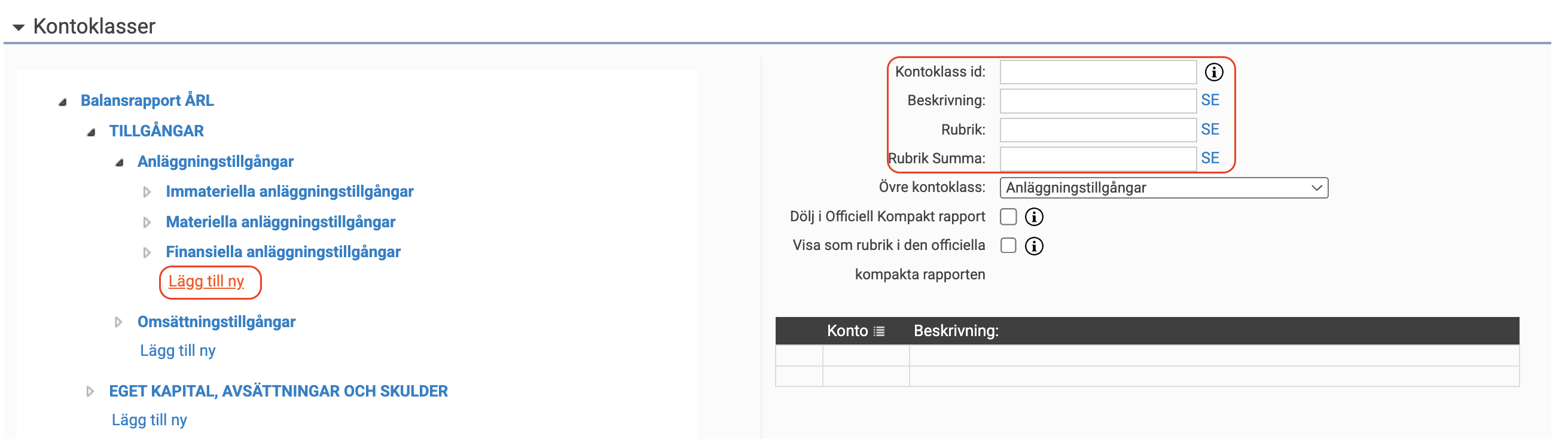Viewport: 1568px width, 439px height.
Task: Open the Övre kontoklass dropdown
Action: click(1164, 188)
